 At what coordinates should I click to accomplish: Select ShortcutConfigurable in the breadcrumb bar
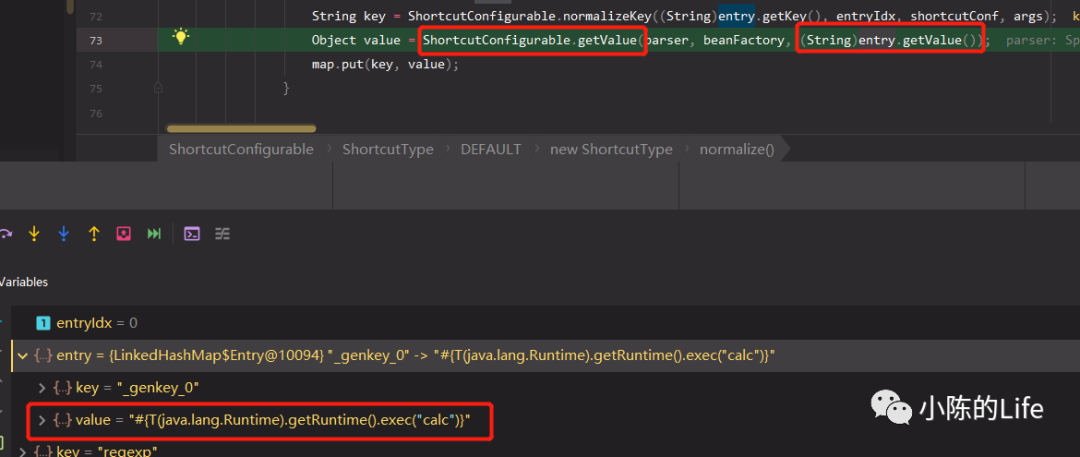point(241,149)
